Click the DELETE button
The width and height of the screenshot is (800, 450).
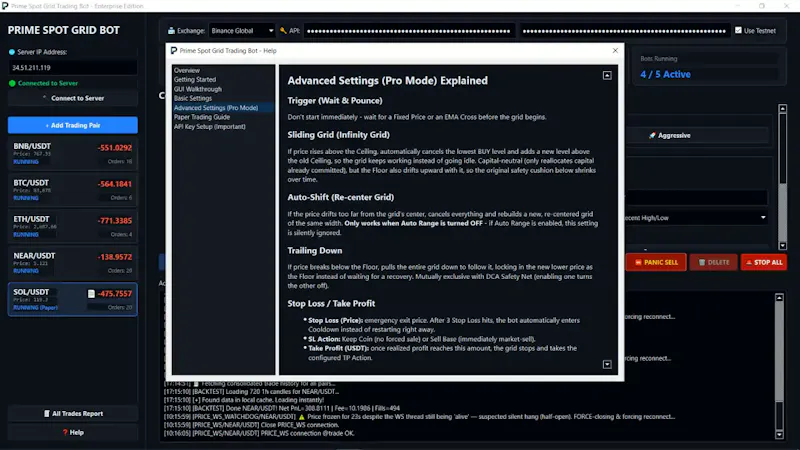(713, 262)
